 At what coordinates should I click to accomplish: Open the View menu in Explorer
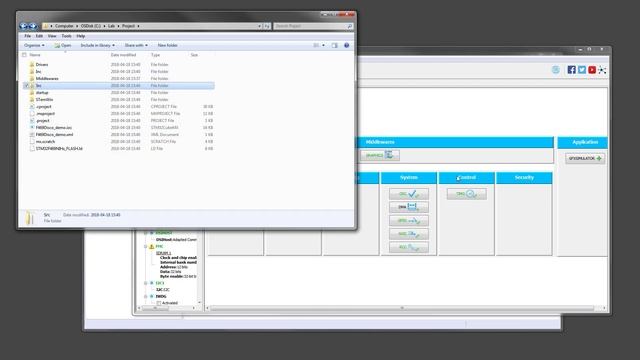[52, 36]
